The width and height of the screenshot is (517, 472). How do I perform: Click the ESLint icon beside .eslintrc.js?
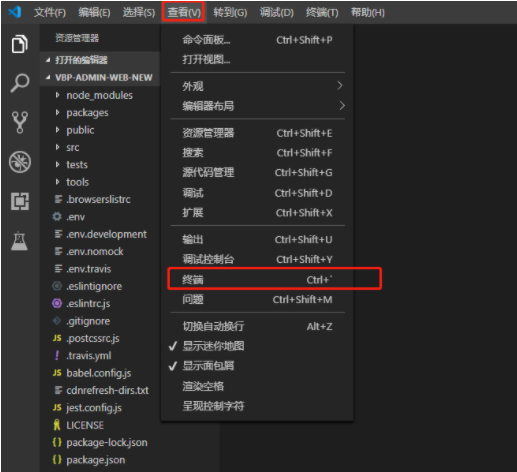(57, 303)
